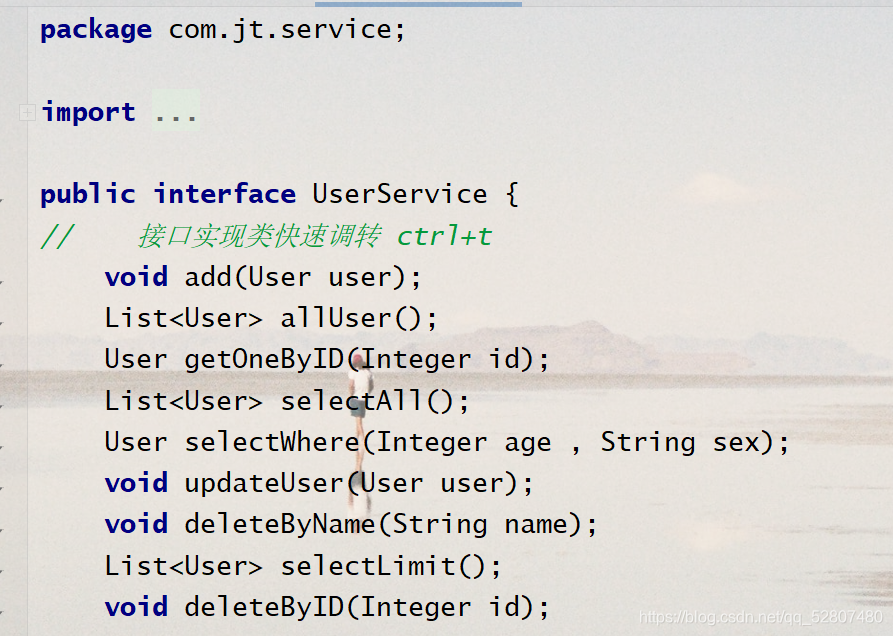Click the folded import ellipsis placeholder
The height and width of the screenshot is (636, 893).
176,110
